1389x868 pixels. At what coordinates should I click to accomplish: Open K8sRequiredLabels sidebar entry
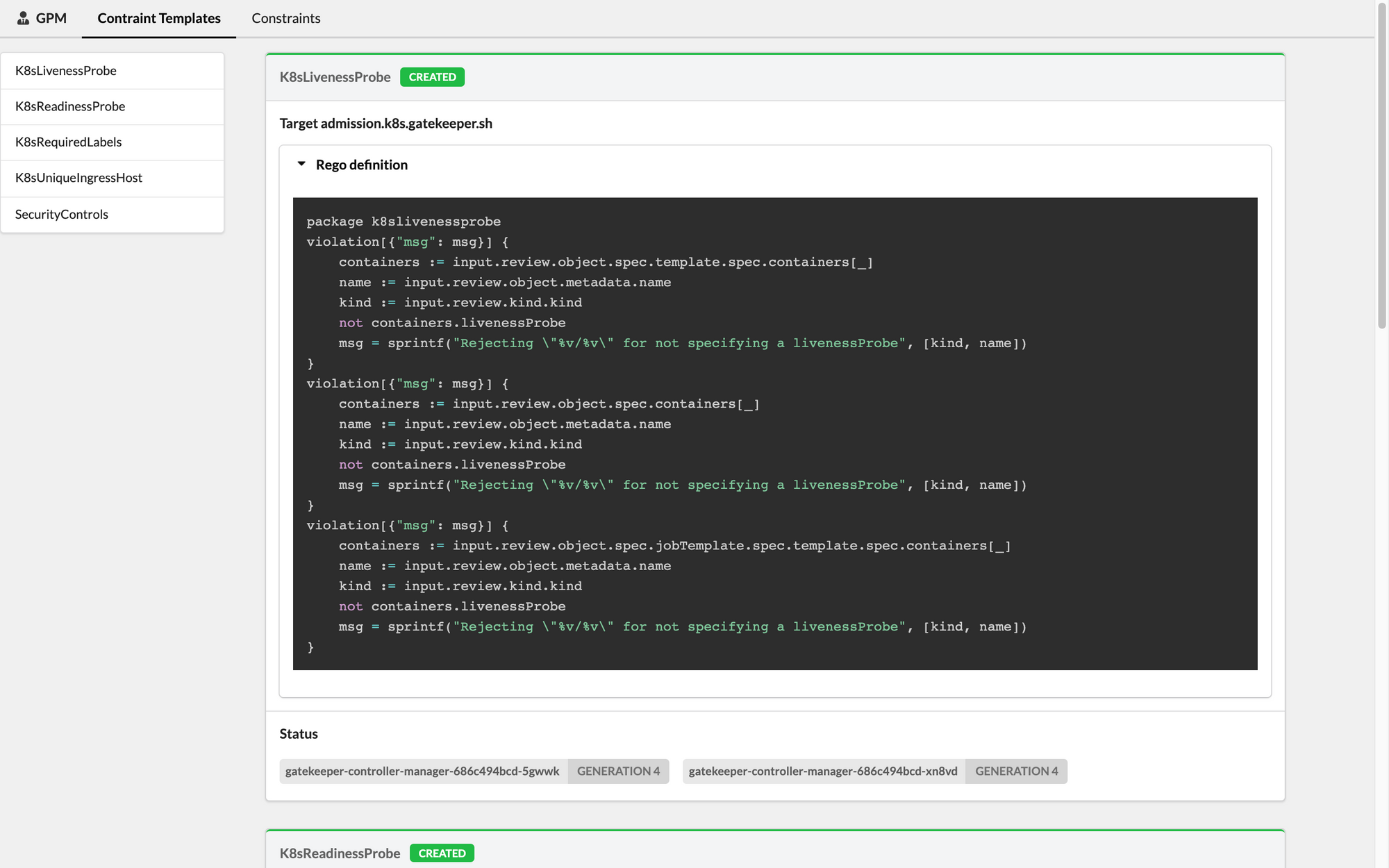point(68,142)
